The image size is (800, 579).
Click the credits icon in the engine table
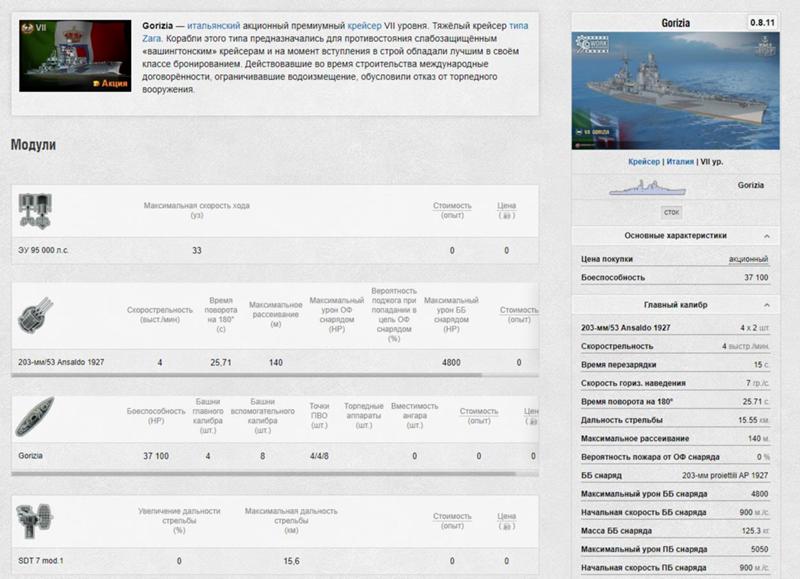coord(507,216)
